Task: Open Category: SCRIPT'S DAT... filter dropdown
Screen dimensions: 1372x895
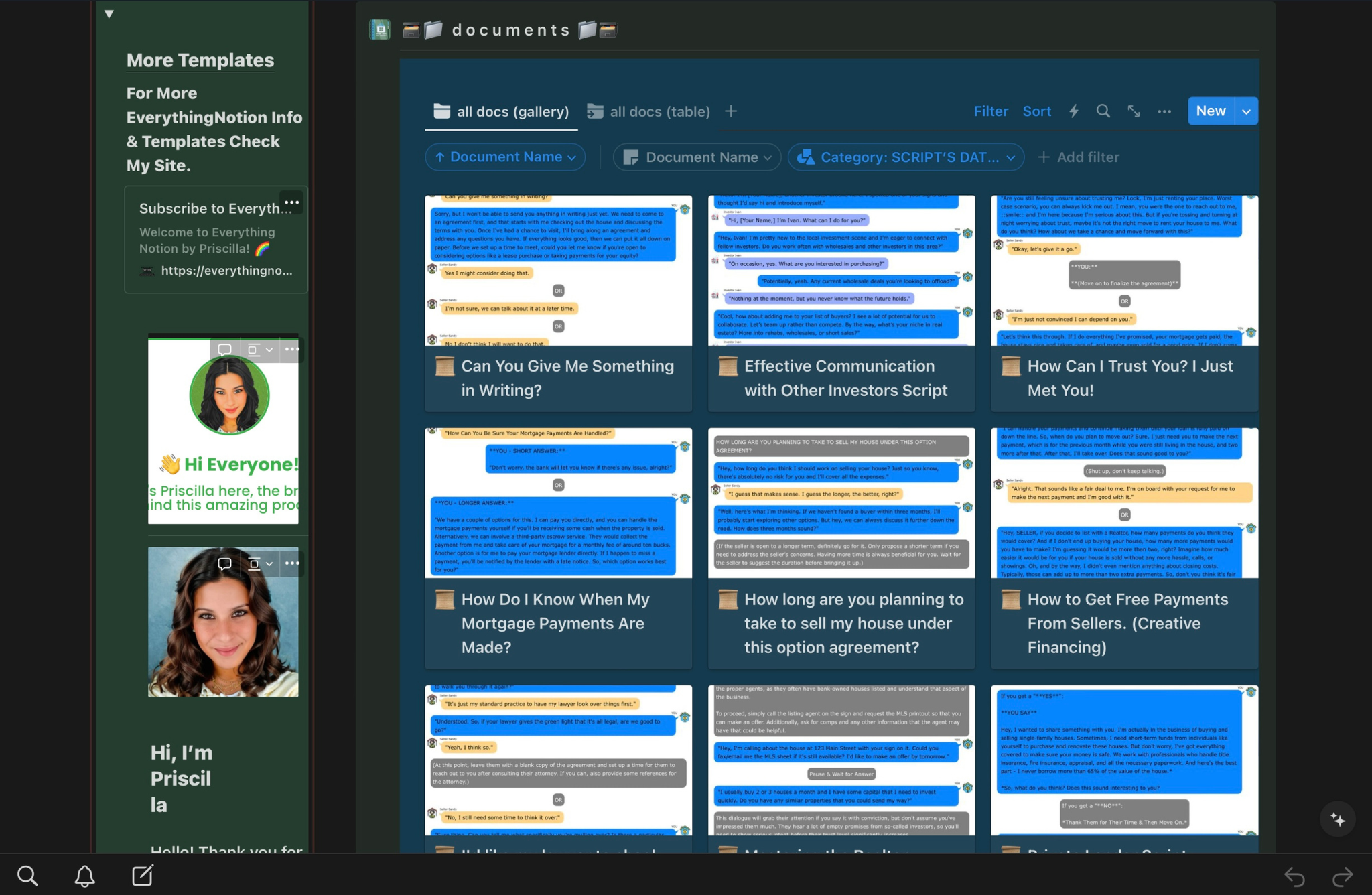Action: (x=906, y=157)
